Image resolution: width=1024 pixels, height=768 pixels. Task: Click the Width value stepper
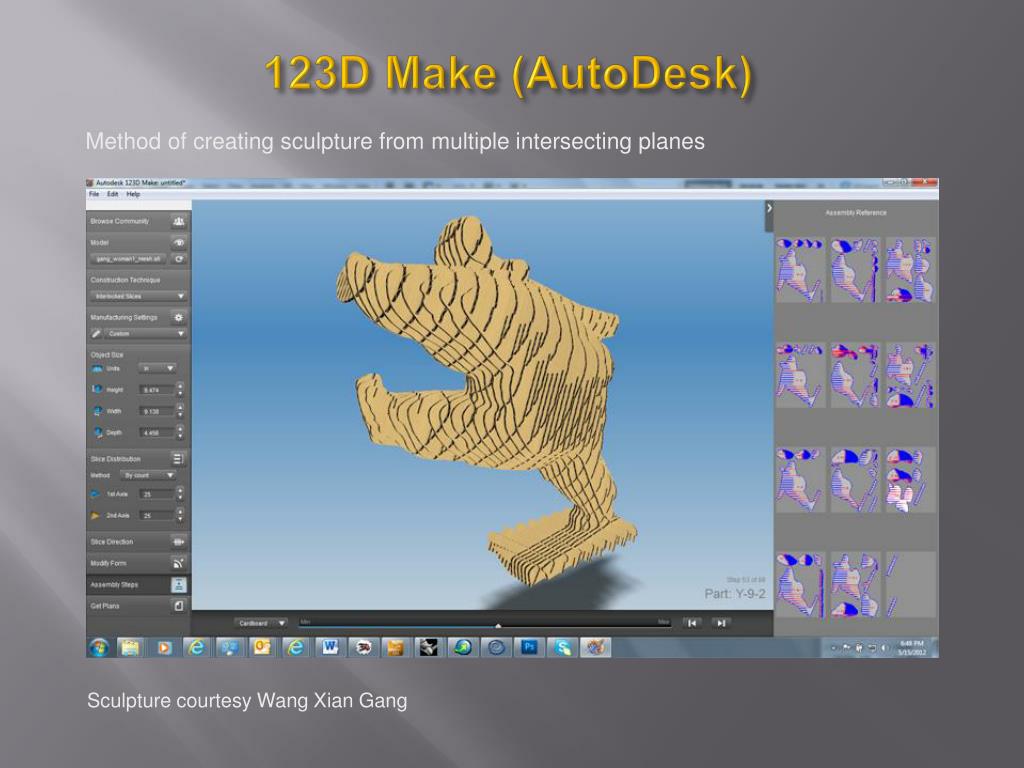click(180, 411)
